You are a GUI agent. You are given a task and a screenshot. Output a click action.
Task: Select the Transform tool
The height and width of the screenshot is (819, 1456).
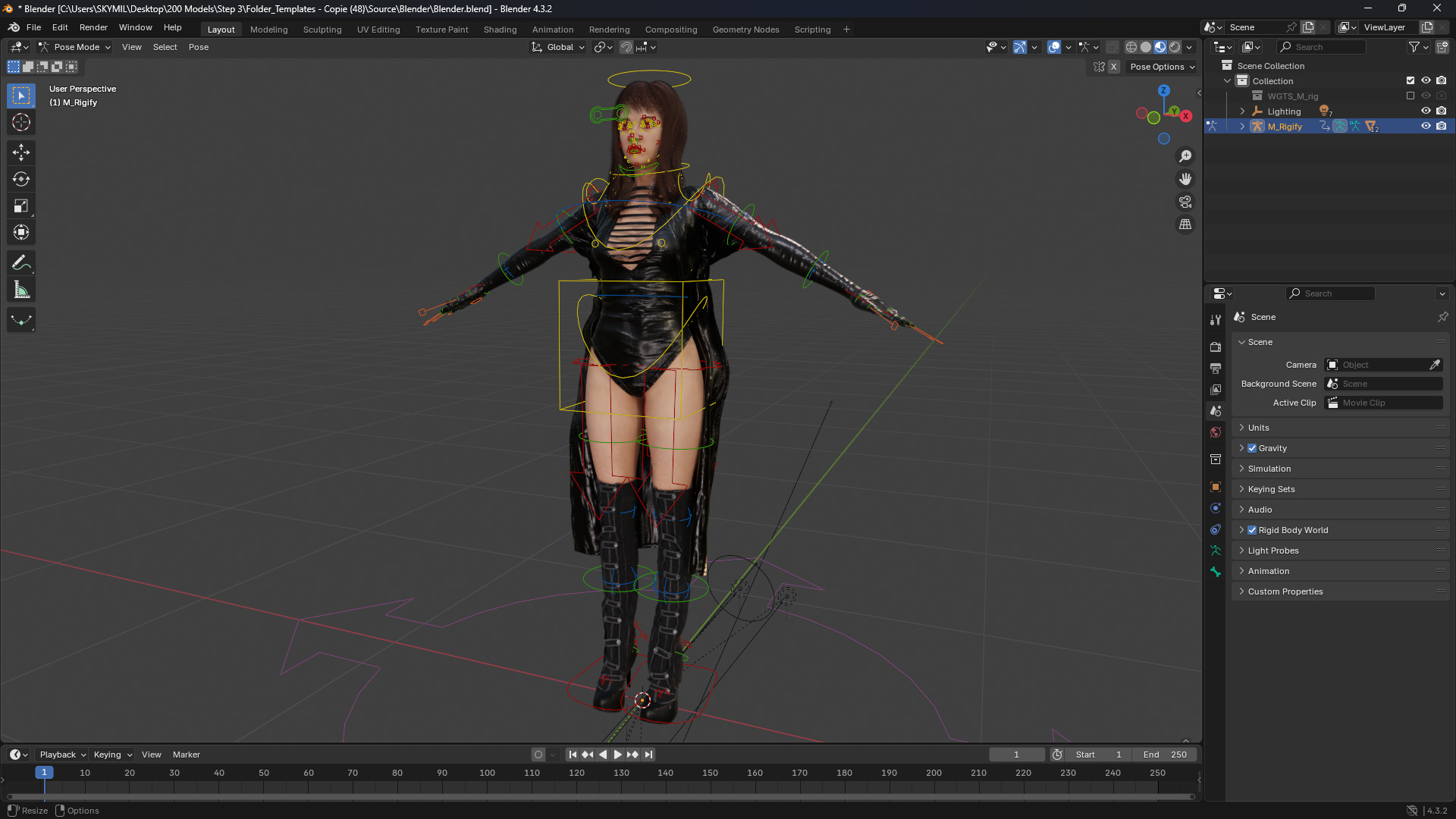coord(21,232)
